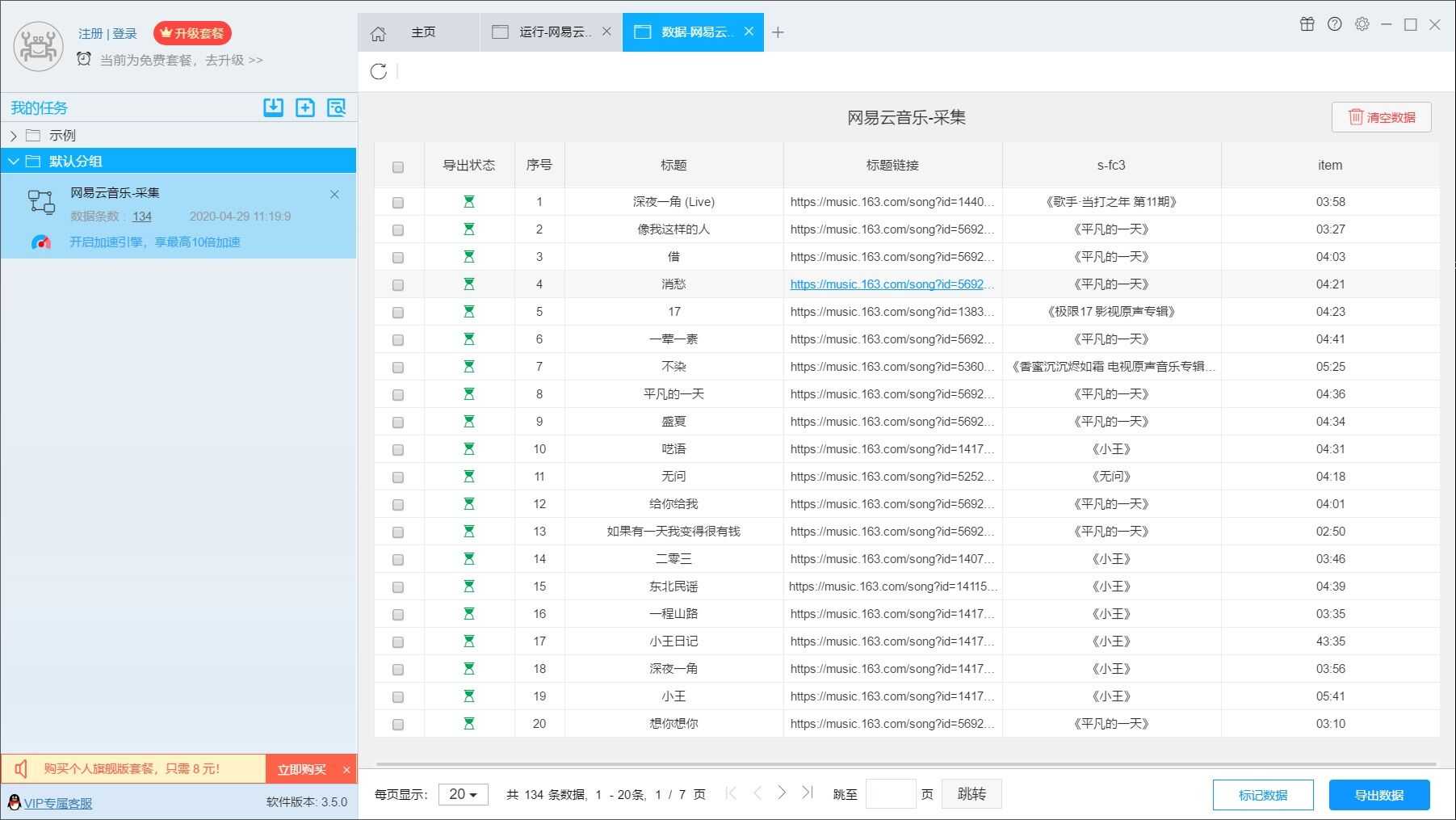
Task: Check the box for row 二零三
Action: coord(398,560)
